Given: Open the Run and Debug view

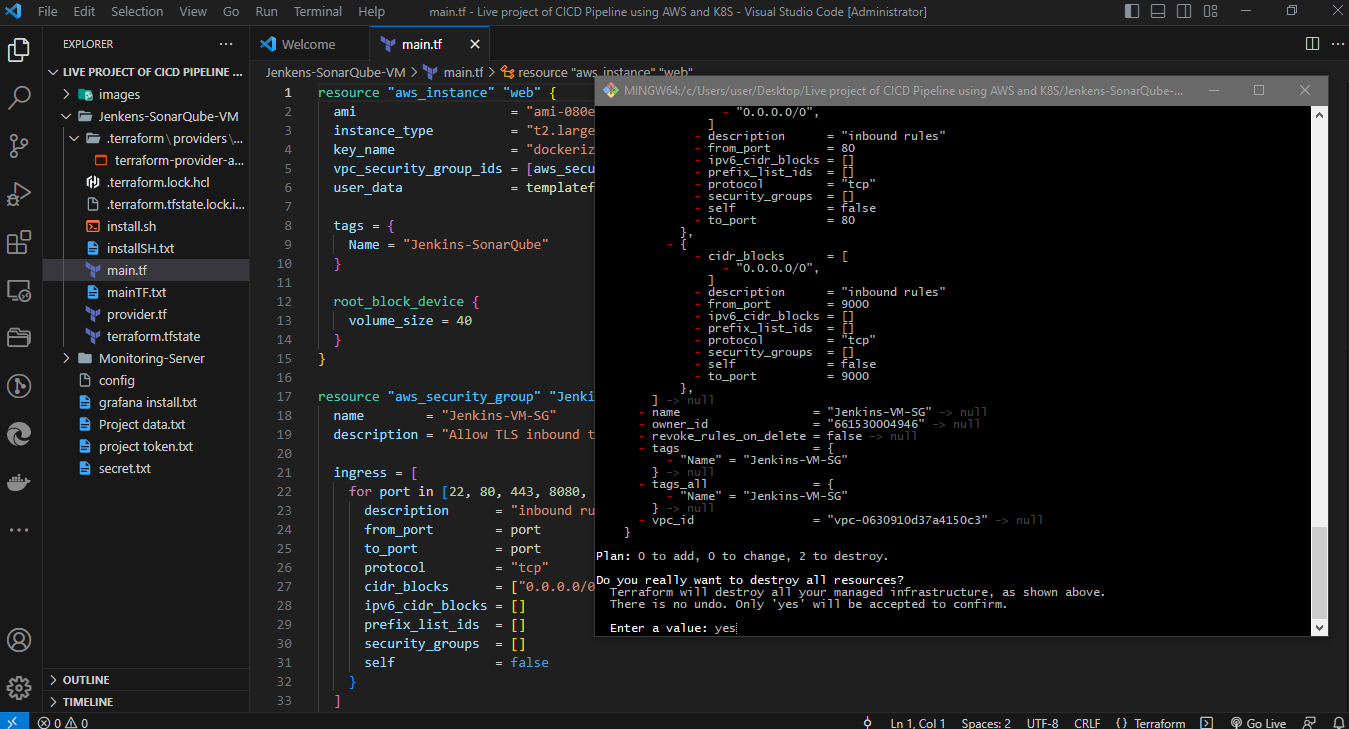Looking at the screenshot, I should coord(19,193).
